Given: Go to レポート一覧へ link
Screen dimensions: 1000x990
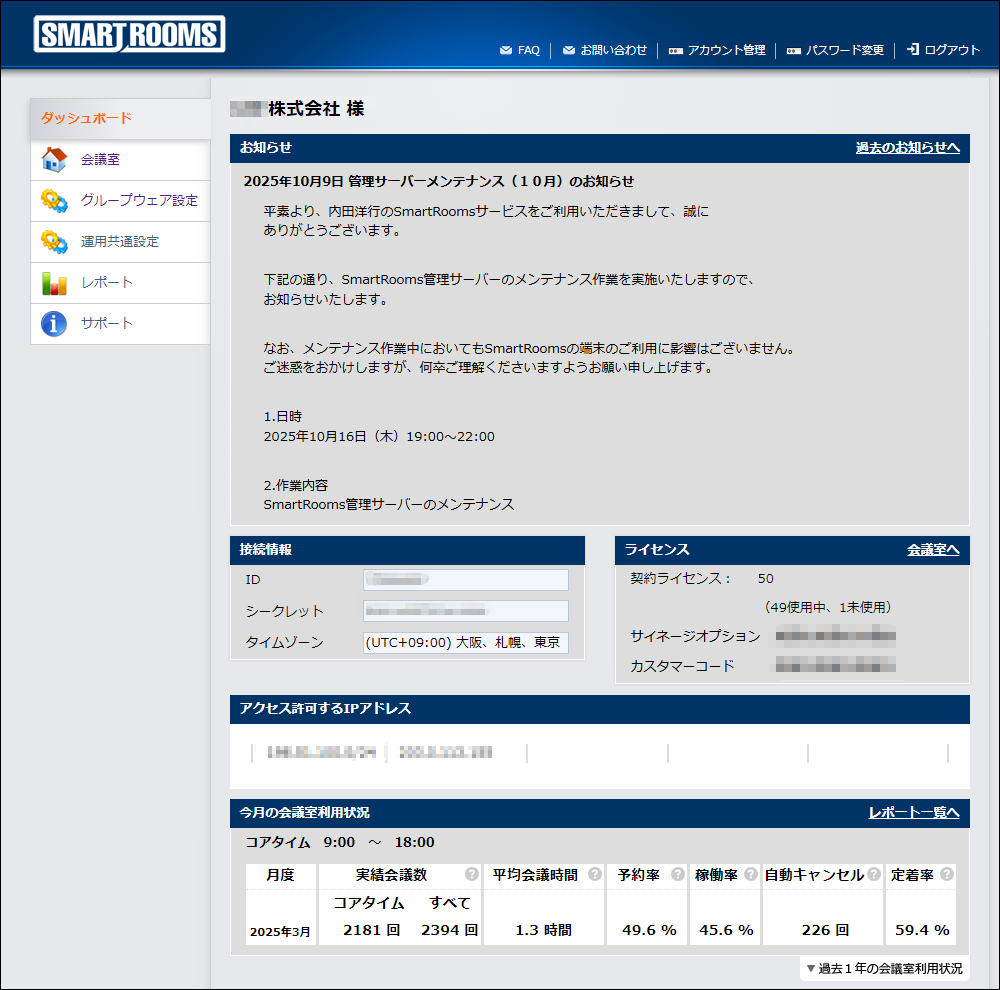Looking at the screenshot, I should (x=913, y=813).
